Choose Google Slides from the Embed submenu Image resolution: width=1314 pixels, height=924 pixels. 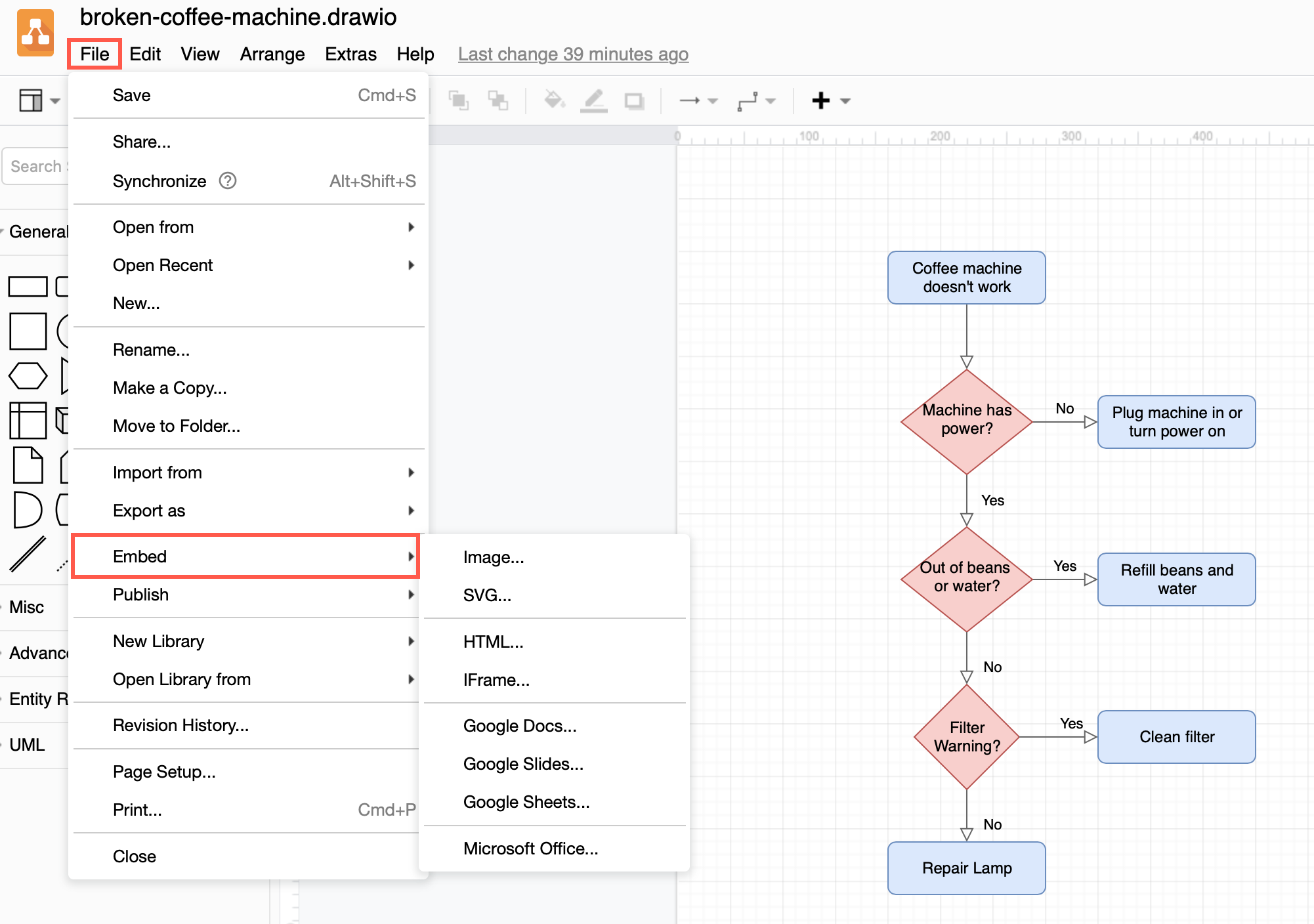pos(522,764)
